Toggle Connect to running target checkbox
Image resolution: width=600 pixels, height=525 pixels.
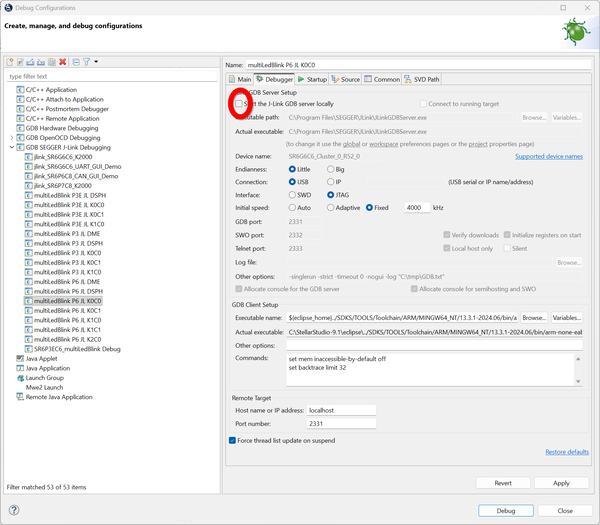coord(423,104)
